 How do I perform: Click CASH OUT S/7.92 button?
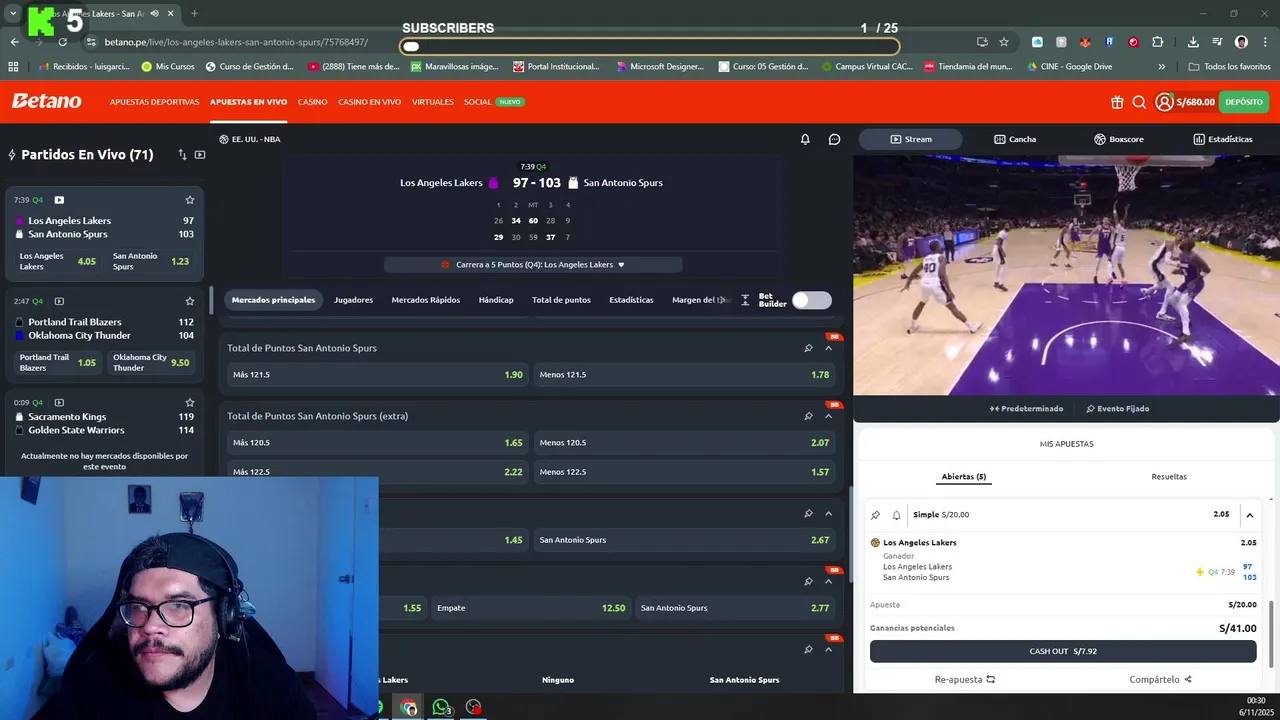[1063, 651]
